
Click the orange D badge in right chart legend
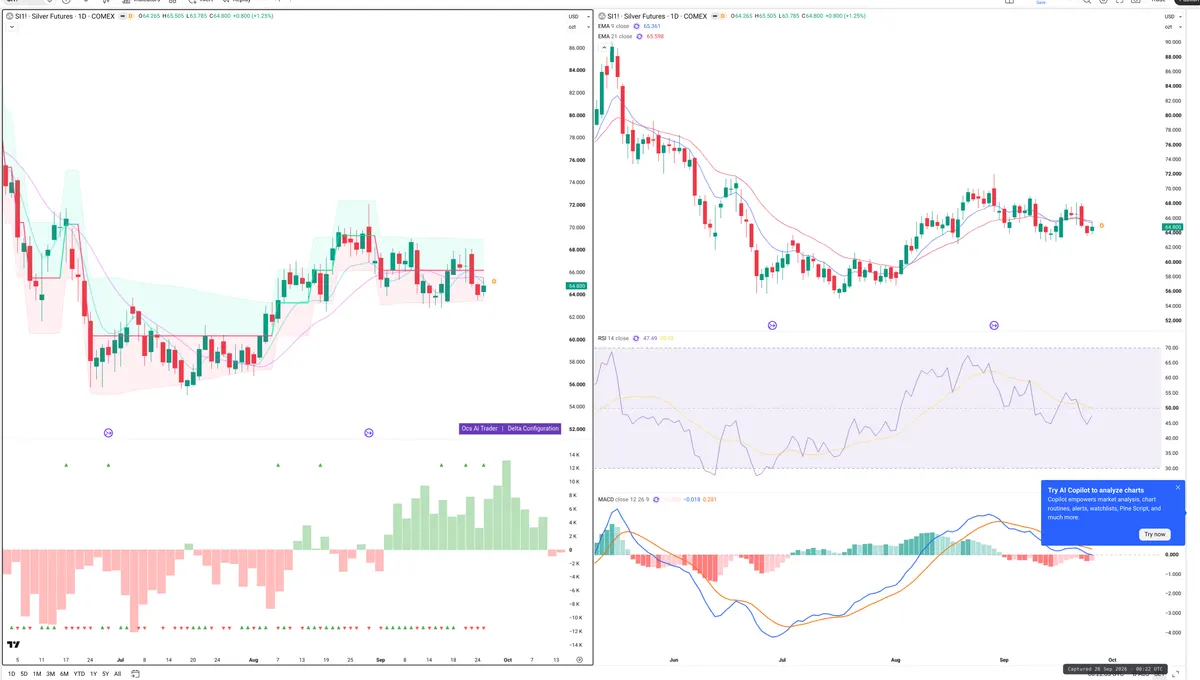click(723, 17)
